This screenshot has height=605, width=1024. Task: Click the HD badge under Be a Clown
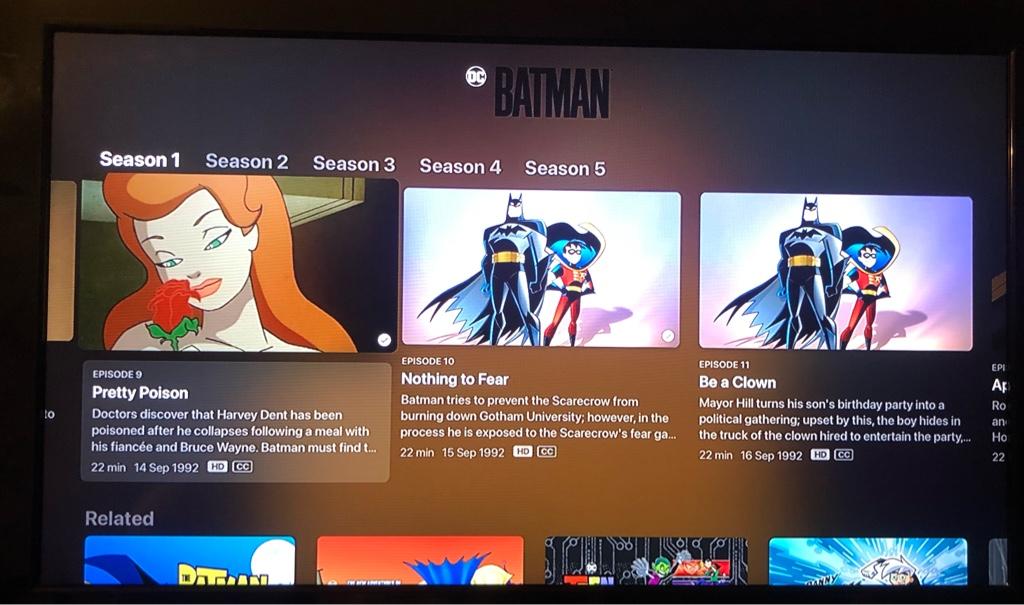820,455
